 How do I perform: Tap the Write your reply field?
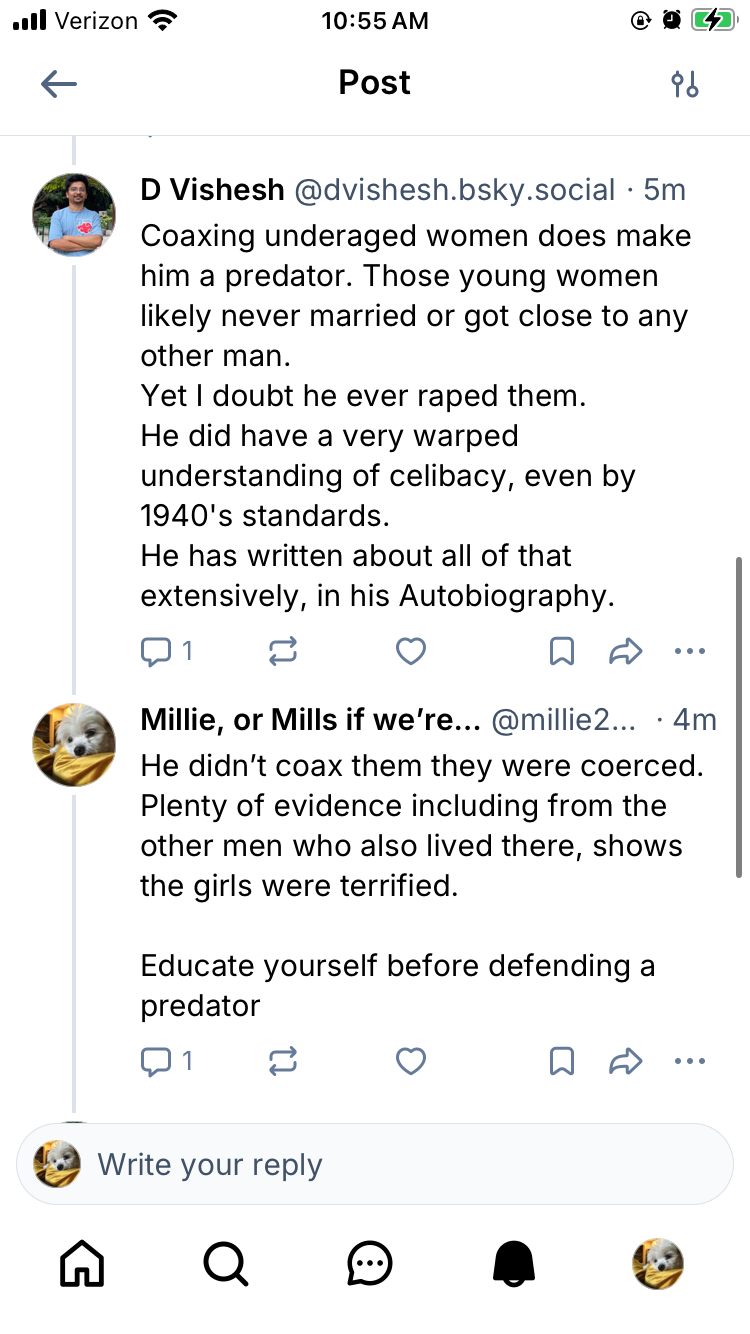pyautogui.click(x=400, y=1164)
